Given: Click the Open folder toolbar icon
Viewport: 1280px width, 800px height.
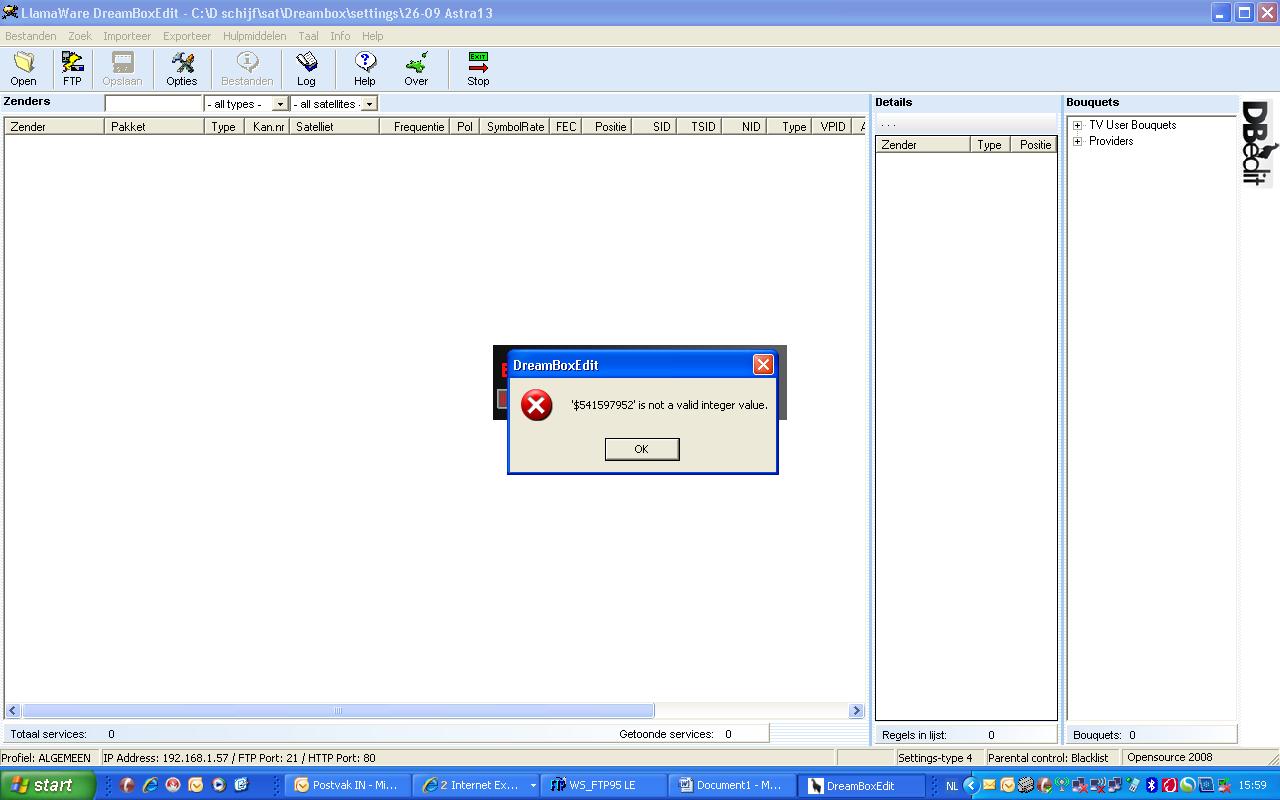Looking at the screenshot, I should click(23, 69).
